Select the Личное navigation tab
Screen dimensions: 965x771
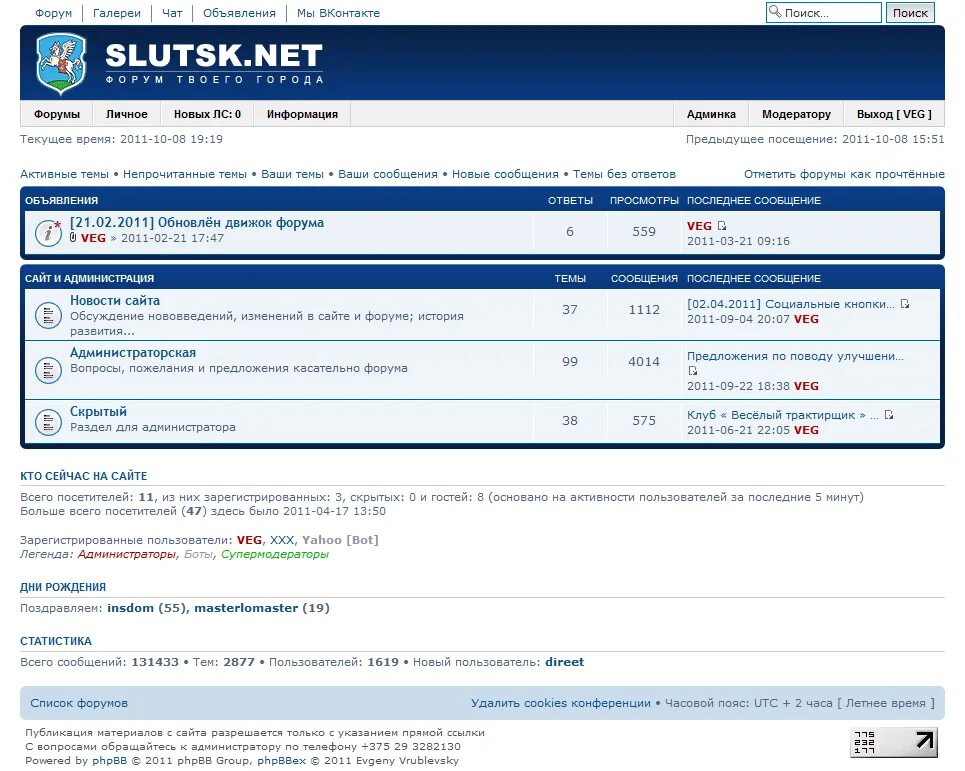[x=127, y=114]
